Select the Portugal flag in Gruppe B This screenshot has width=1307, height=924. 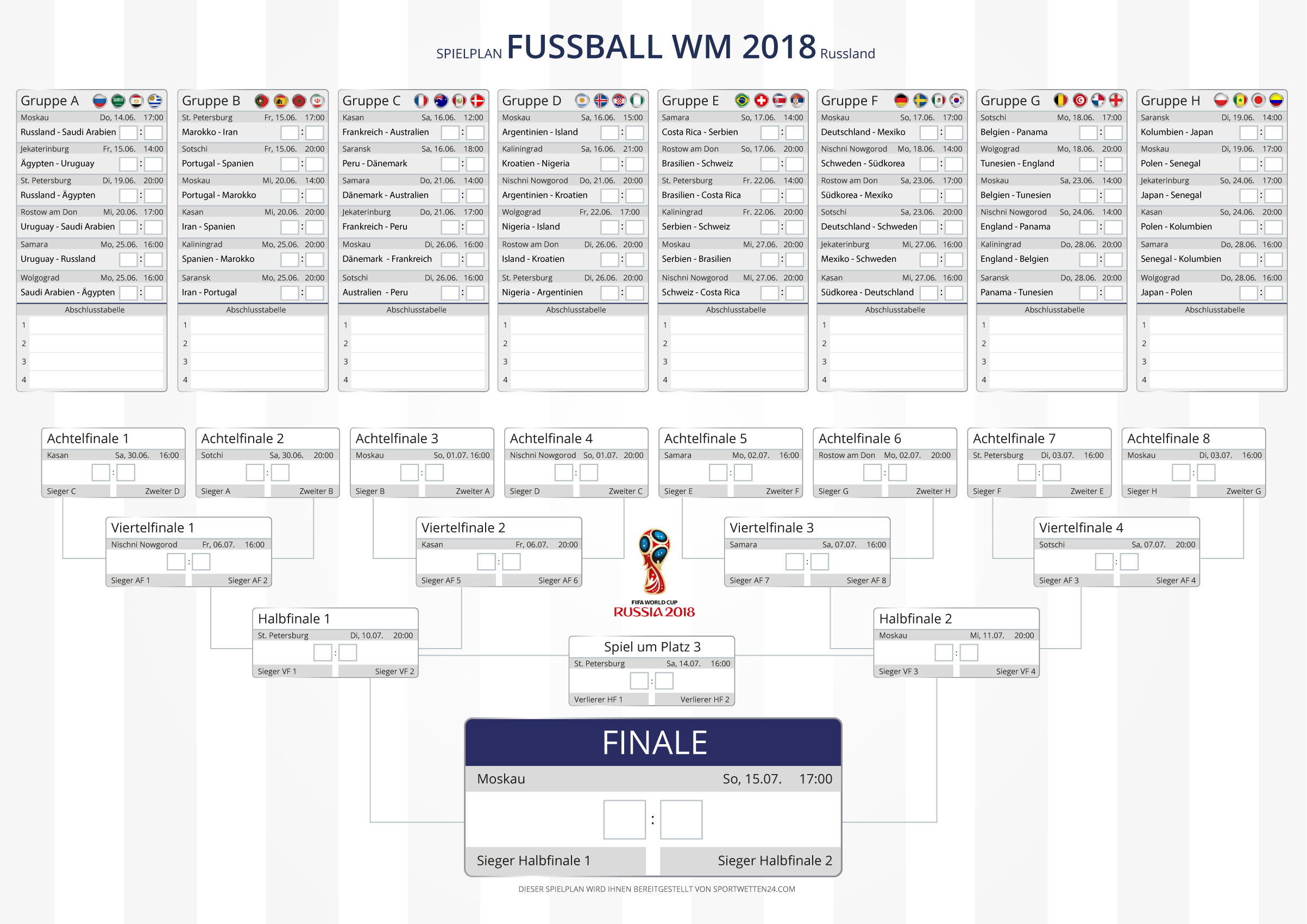pos(261,101)
